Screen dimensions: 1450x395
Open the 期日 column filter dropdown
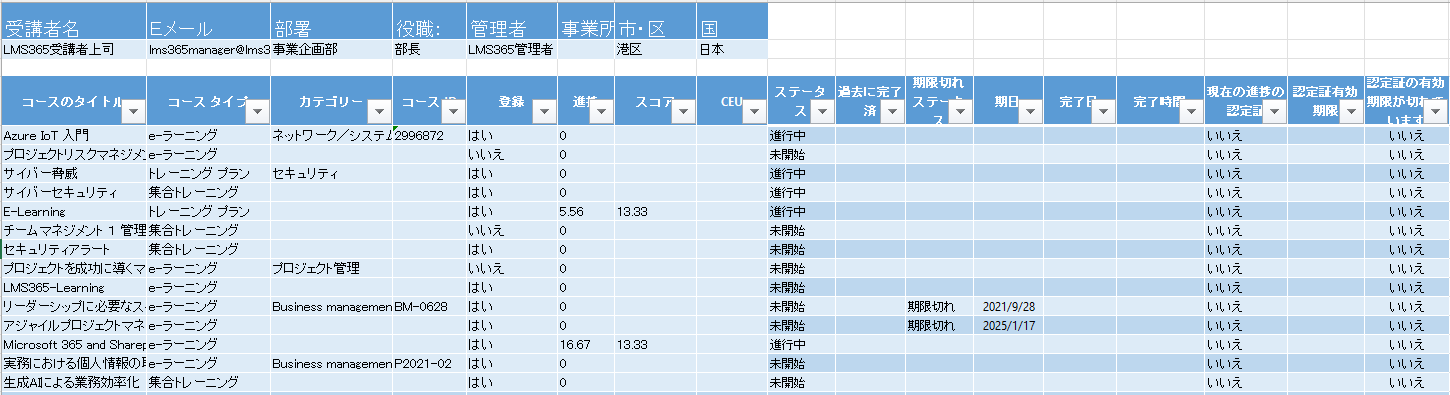pos(1031,111)
